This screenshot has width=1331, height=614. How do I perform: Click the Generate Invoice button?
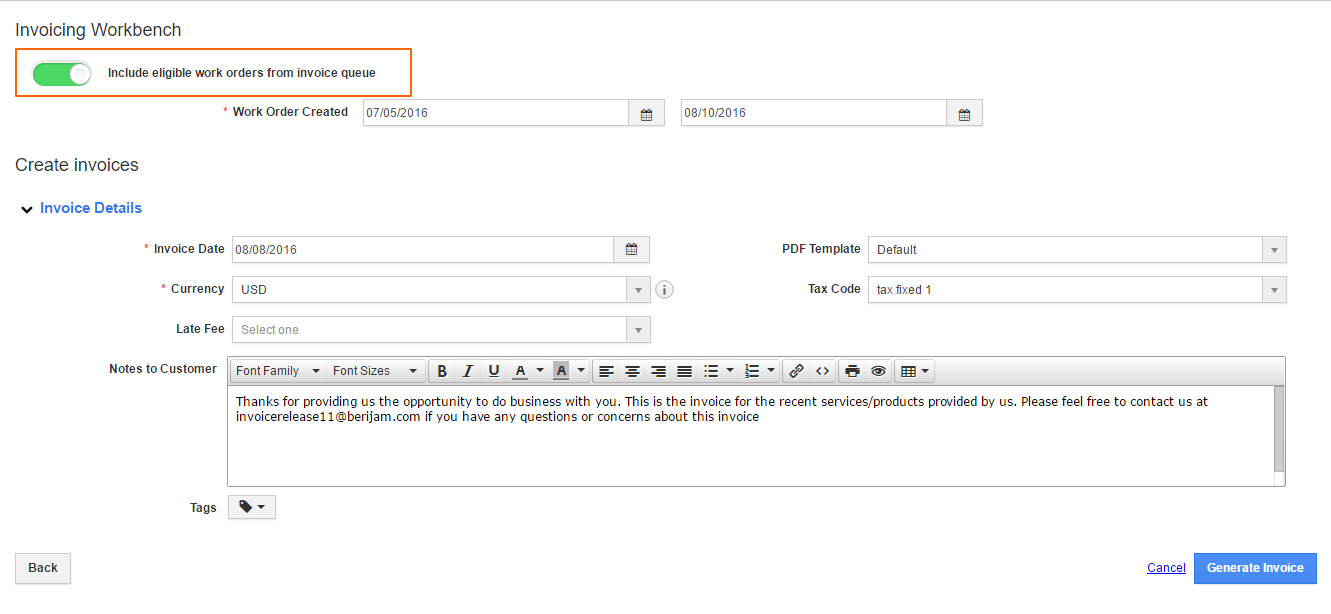pos(1254,568)
